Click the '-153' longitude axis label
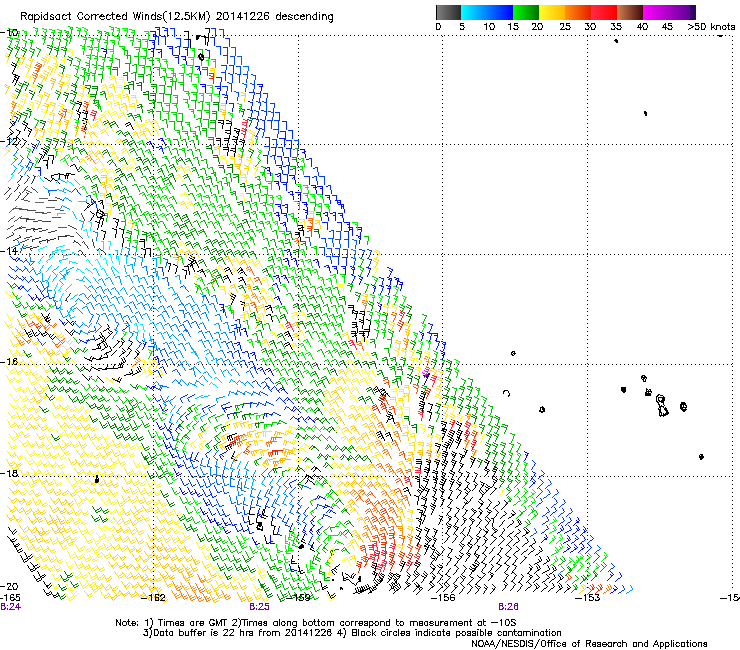 click(588, 598)
